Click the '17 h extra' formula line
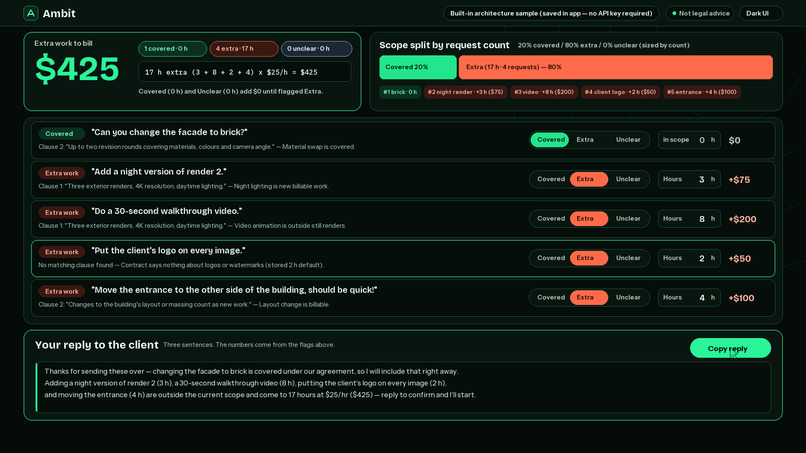This screenshot has width=806, height=453. point(245,72)
